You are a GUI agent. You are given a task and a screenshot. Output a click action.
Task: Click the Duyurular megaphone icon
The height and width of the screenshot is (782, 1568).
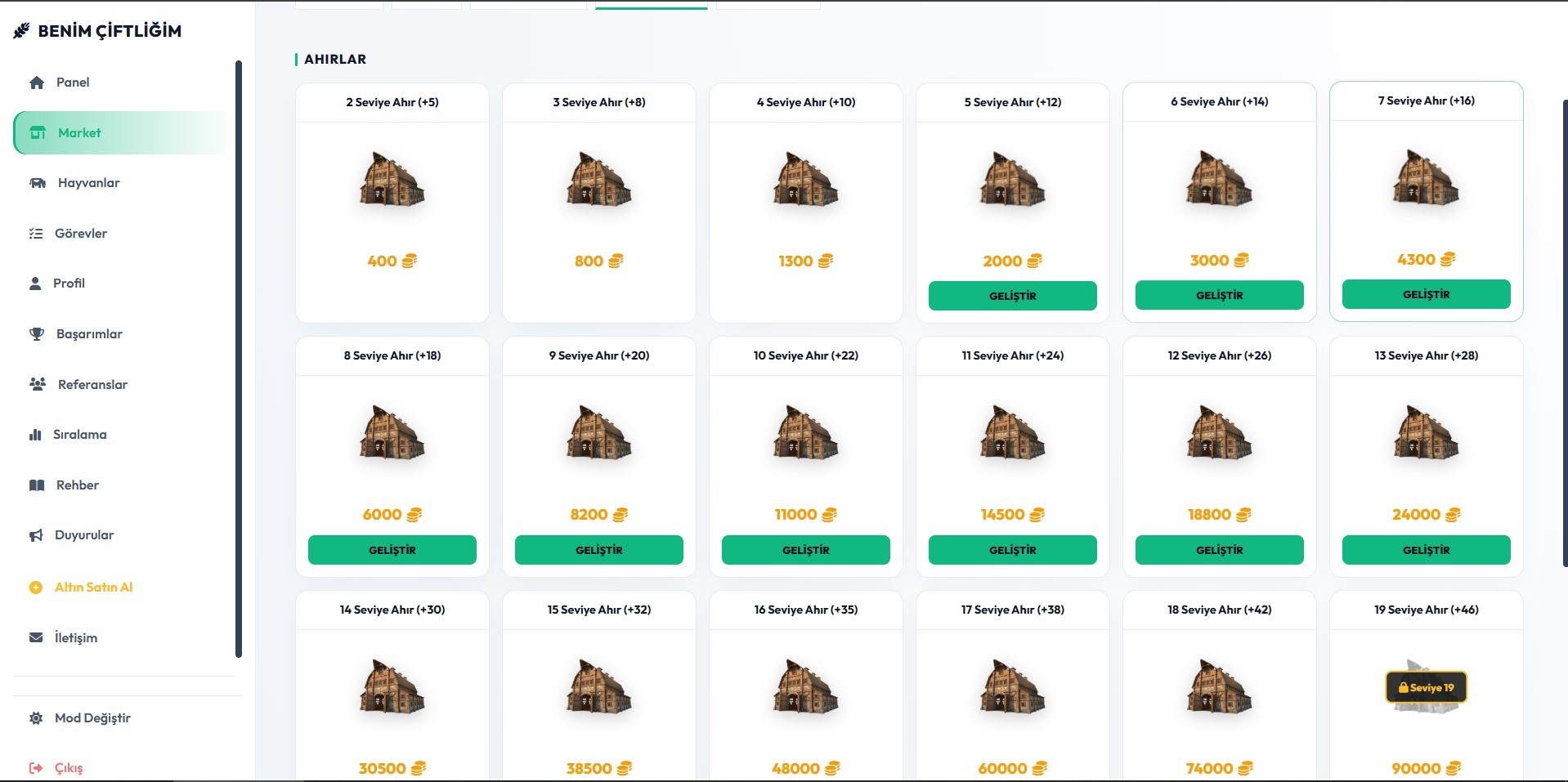[x=36, y=535]
